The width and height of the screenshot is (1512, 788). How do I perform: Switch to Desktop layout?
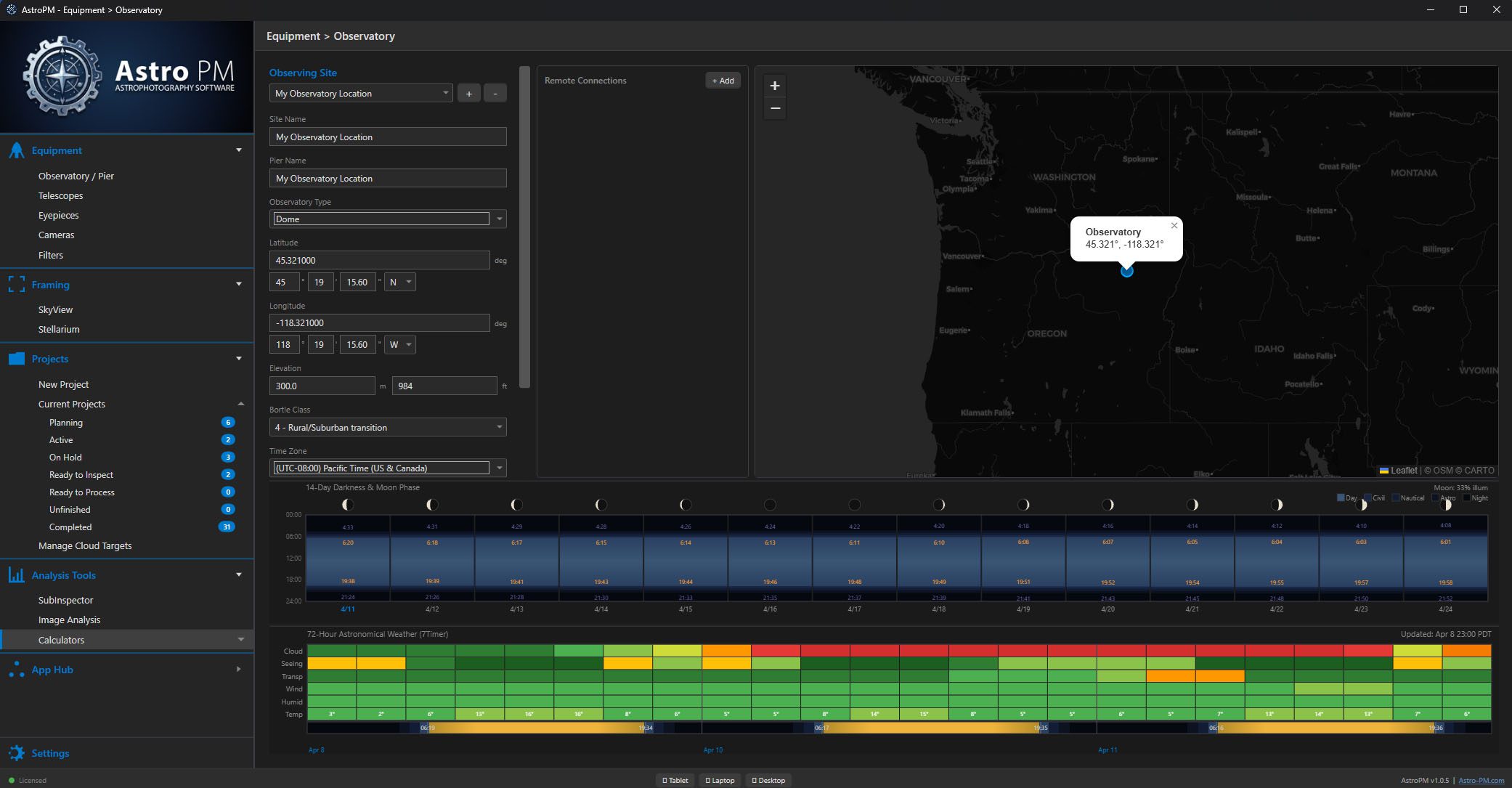[x=768, y=780]
